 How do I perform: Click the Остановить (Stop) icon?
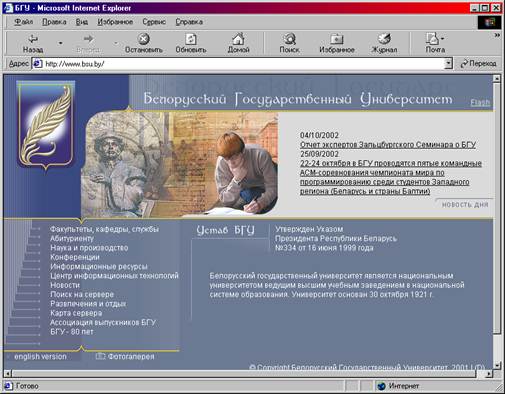click(144, 39)
